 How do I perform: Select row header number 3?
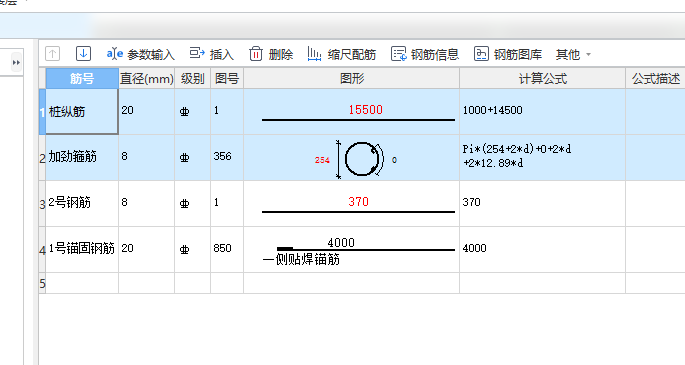pos(42,203)
